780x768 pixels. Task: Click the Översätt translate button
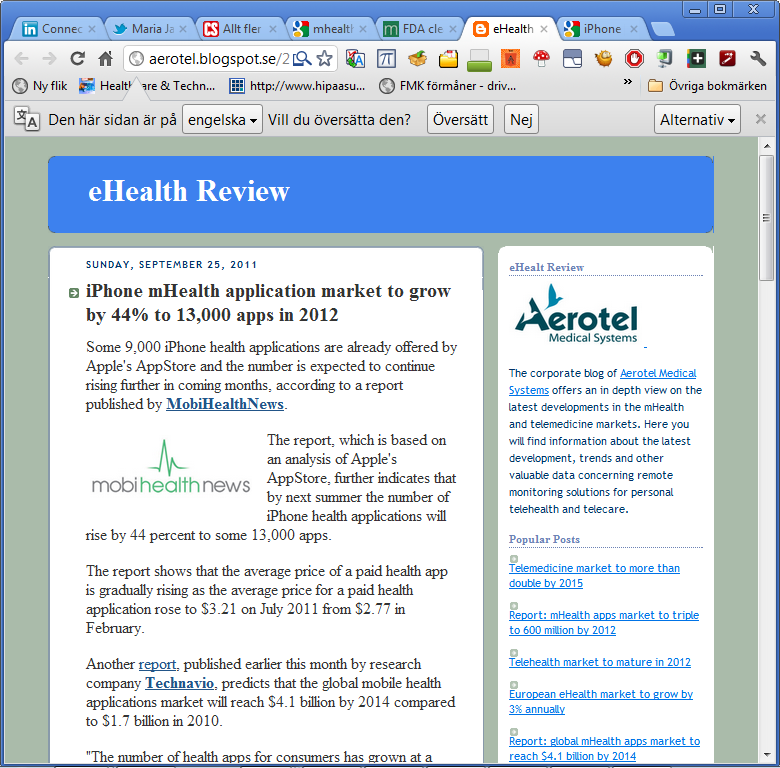(x=460, y=119)
